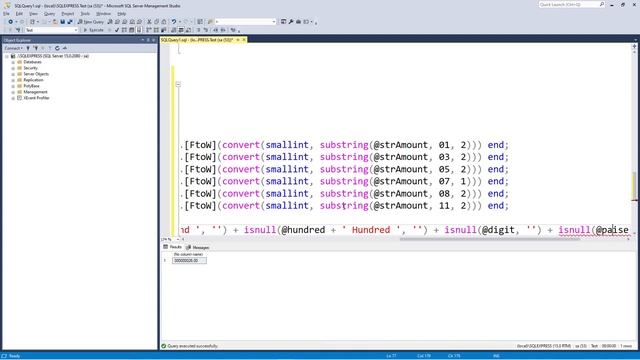The height and width of the screenshot is (360, 640).
Task: Click the Undo arrow icon
Action: tap(174, 22)
